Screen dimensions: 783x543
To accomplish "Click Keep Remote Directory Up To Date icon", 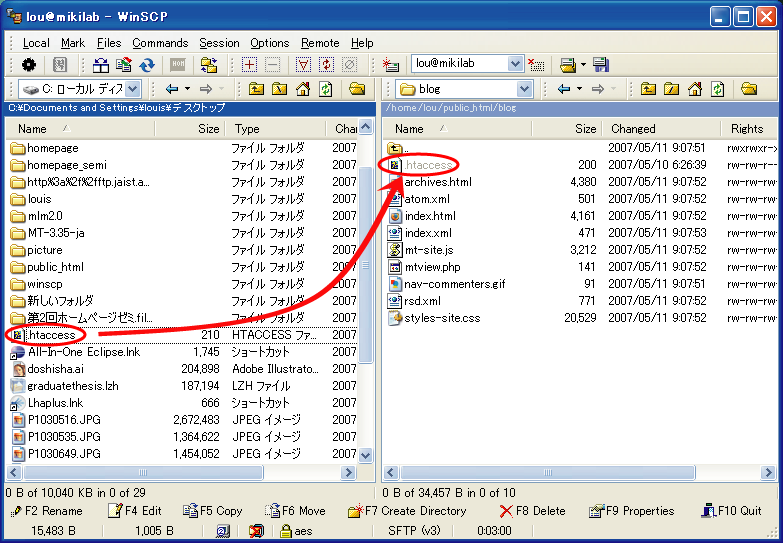I will [124, 64].
